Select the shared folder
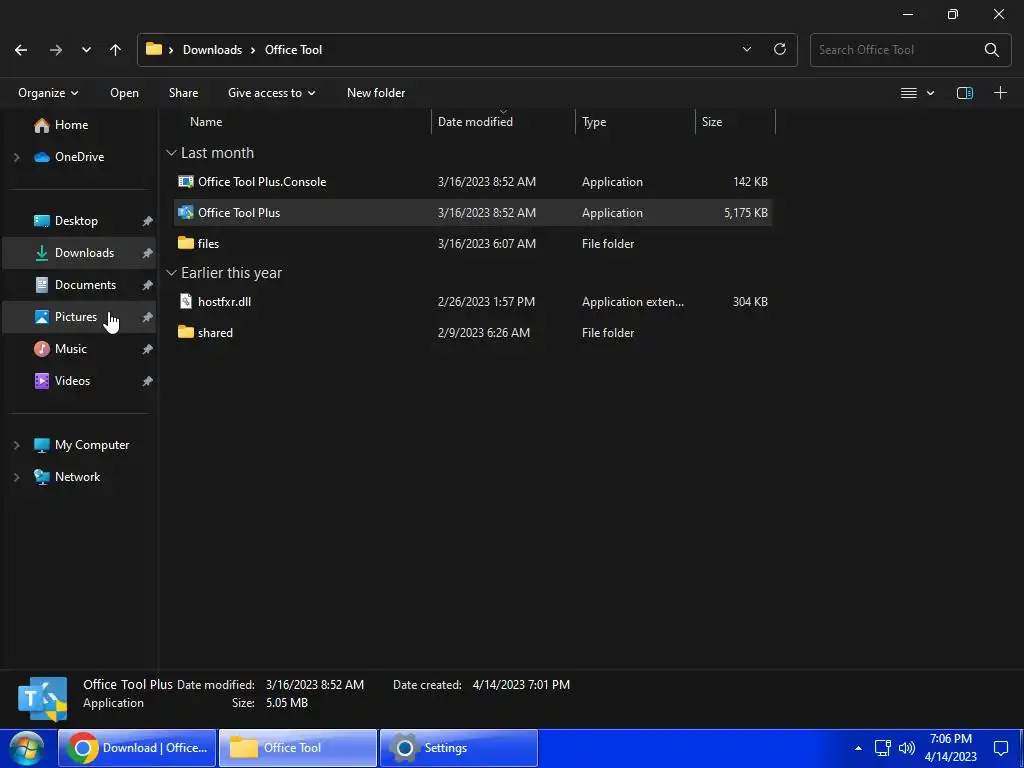This screenshot has width=1024, height=768. [473, 332]
